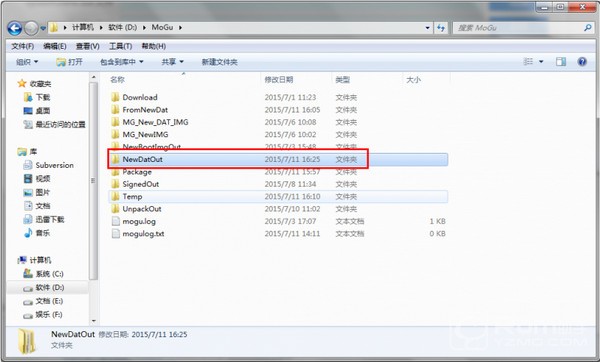This screenshot has height=362, width=600.
Task: Click the search magnifier icon
Action: coord(588,28)
